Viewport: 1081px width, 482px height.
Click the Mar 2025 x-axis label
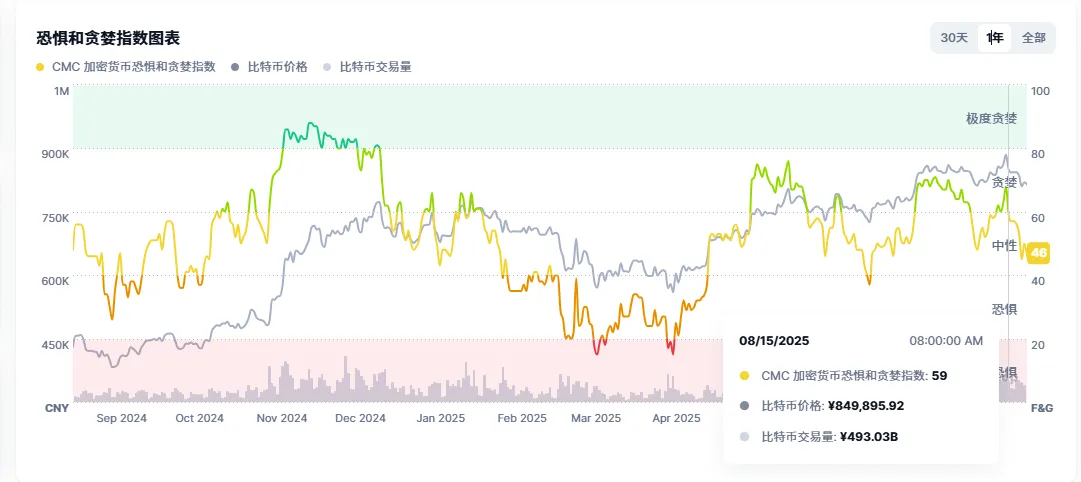pyautogui.click(x=596, y=418)
